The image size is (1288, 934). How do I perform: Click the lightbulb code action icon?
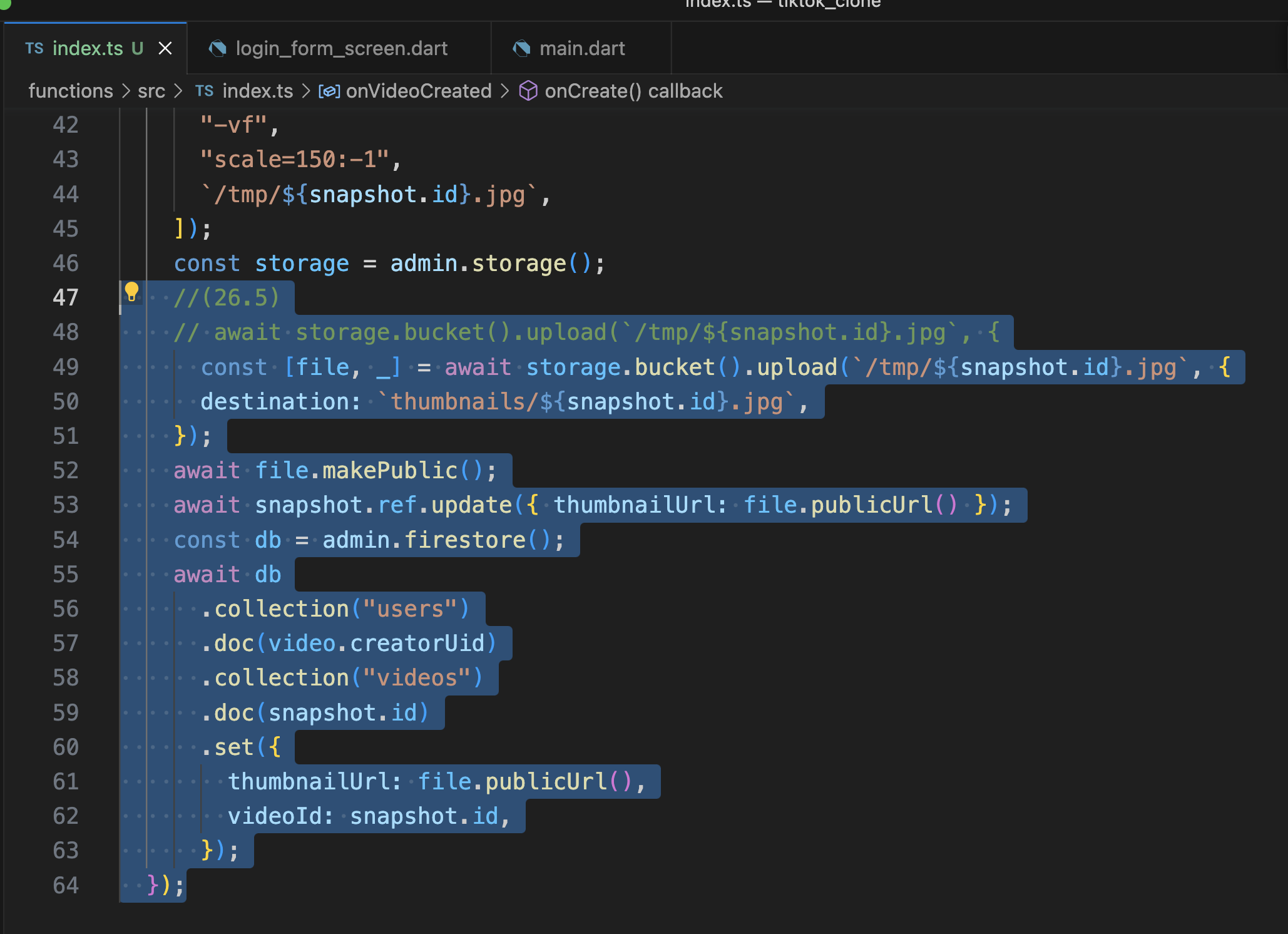[x=131, y=291]
